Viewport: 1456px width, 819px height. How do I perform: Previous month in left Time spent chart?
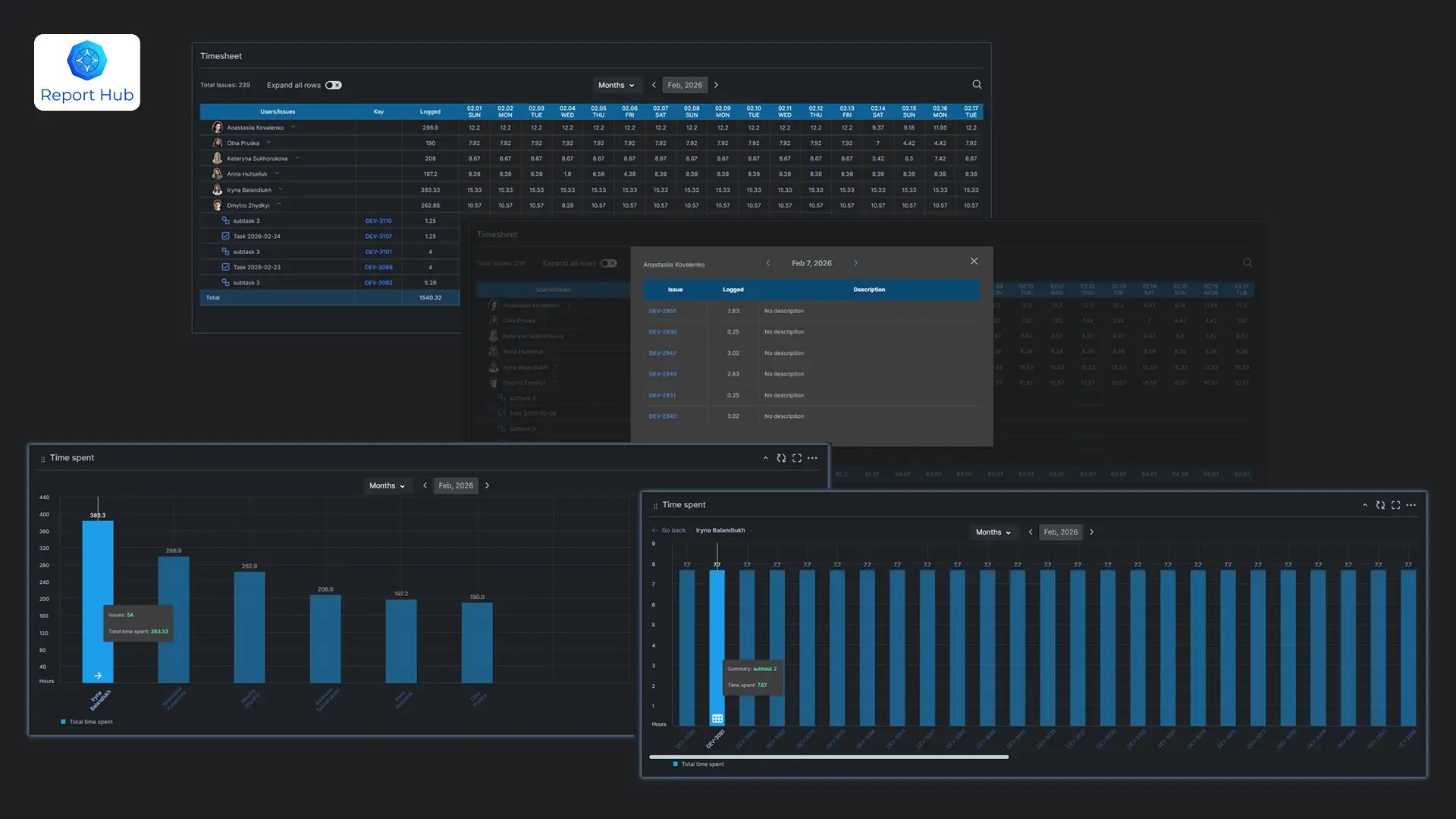point(425,485)
